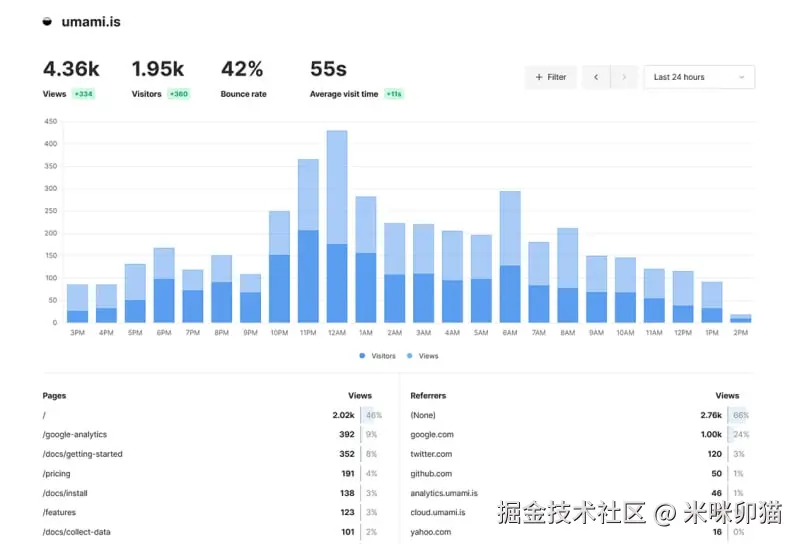Image resolution: width=800 pixels, height=544 pixels.
Task: Select (None) referrer row
Action: 580,415
